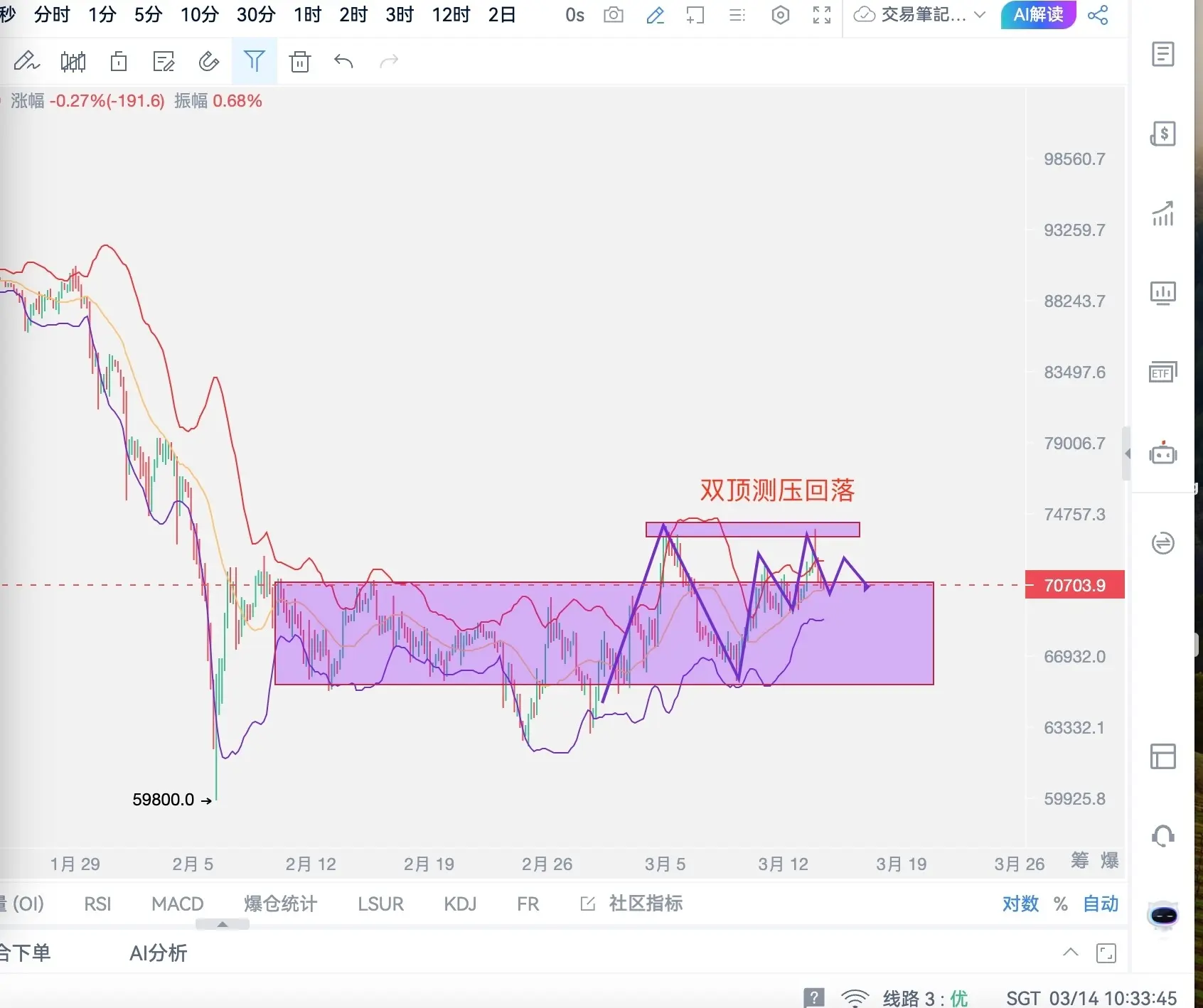Select the 2日 timeframe

tap(502, 14)
